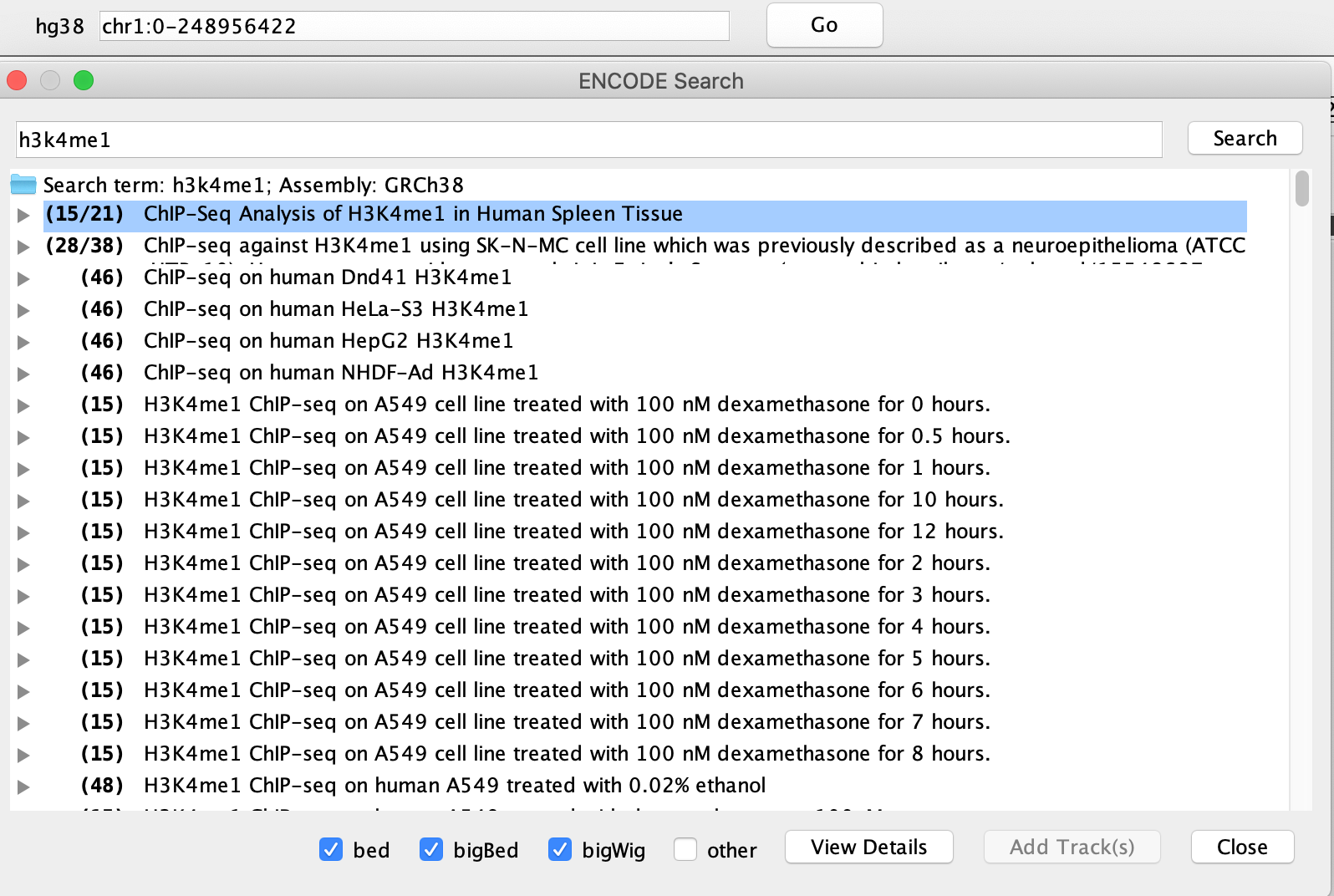The image size is (1334, 896).
Task: Select the dexamethasone for 2 hours entry
Action: pyautogui.click(x=567, y=563)
